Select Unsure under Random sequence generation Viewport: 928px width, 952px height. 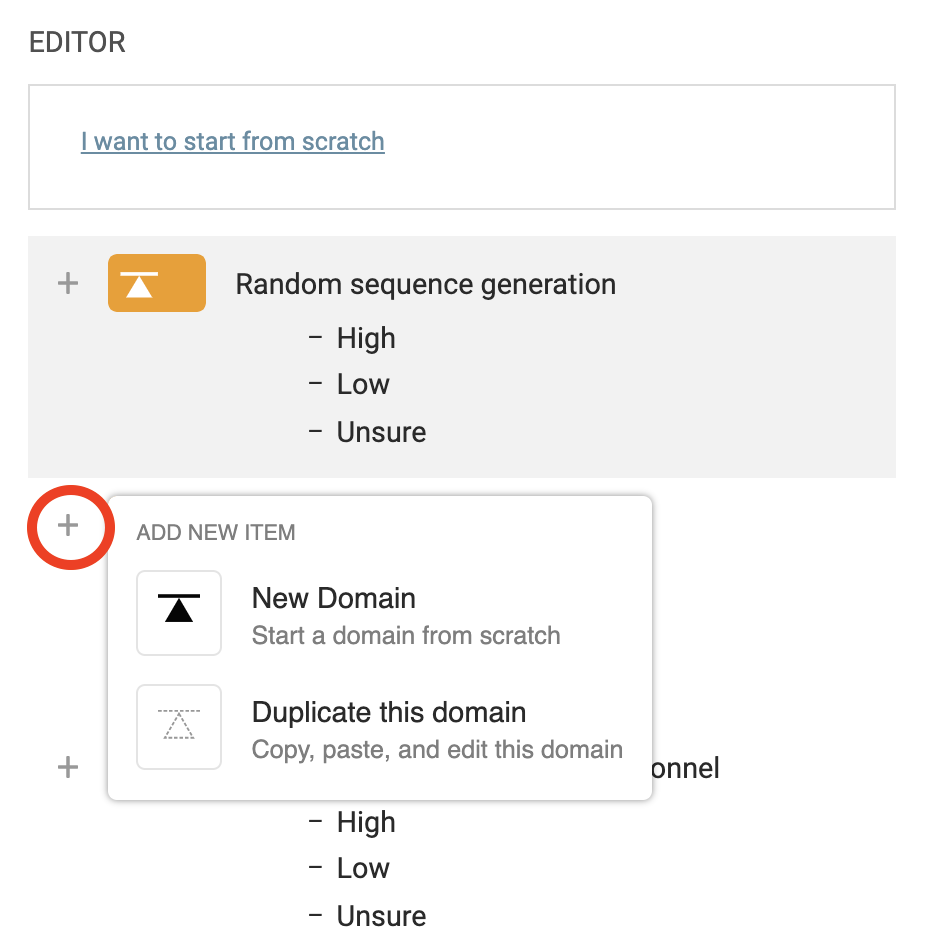(x=381, y=432)
